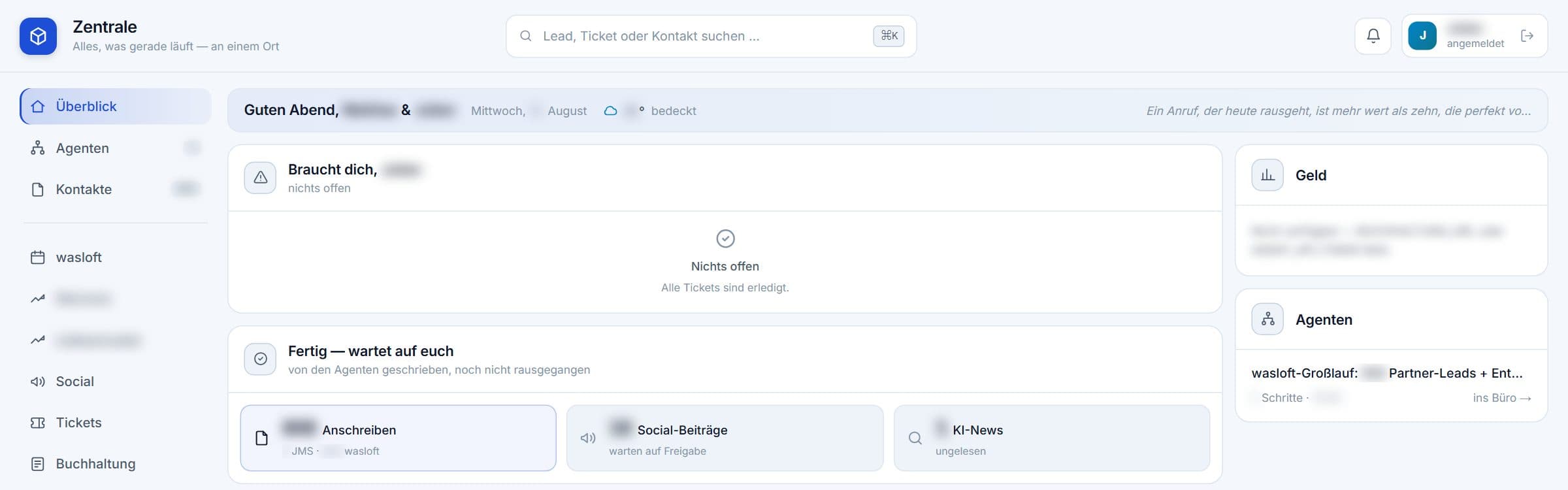Click the user avatar letter J

[x=1422, y=36]
